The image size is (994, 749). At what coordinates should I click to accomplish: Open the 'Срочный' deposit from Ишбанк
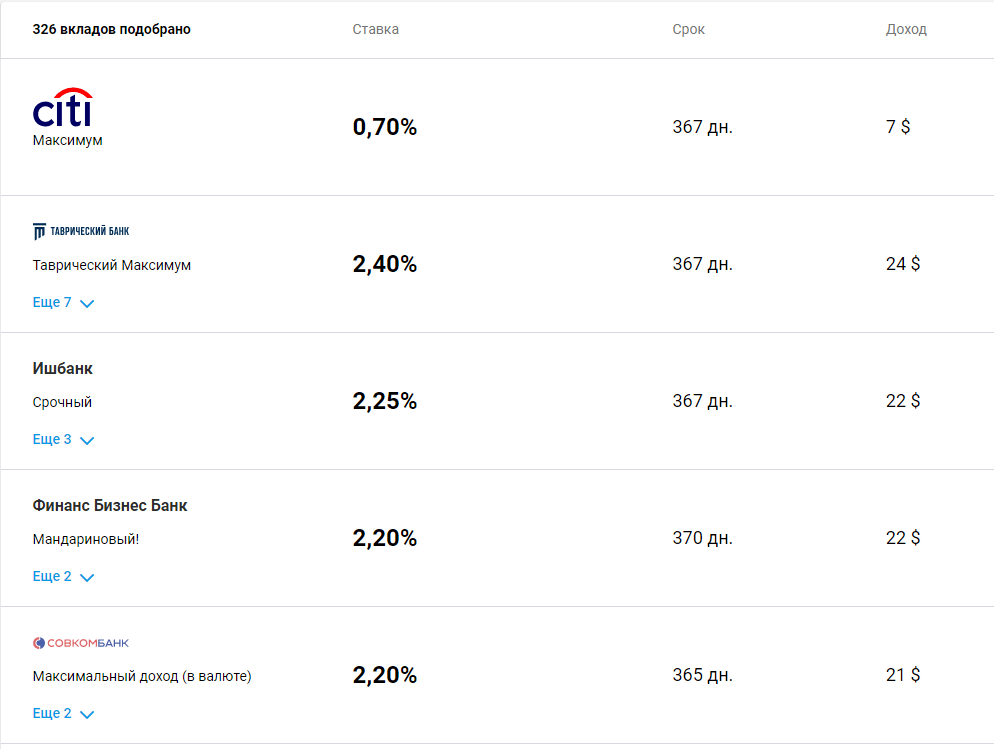pyautogui.click(x=62, y=402)
